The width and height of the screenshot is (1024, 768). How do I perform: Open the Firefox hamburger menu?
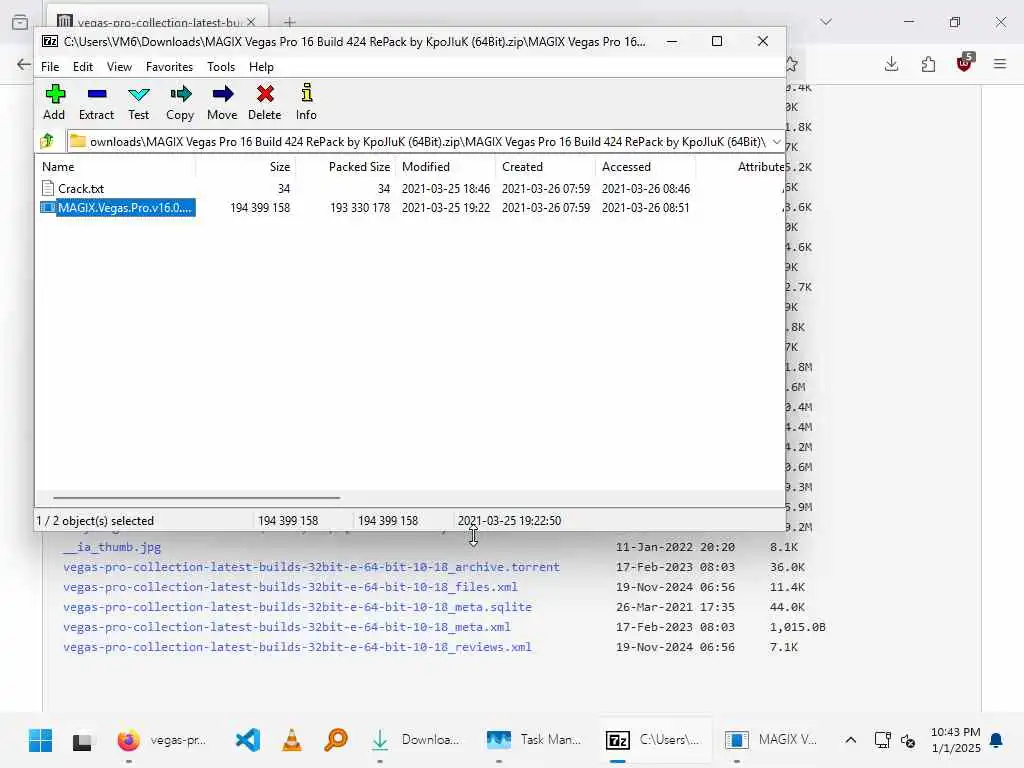(1000, 64)
